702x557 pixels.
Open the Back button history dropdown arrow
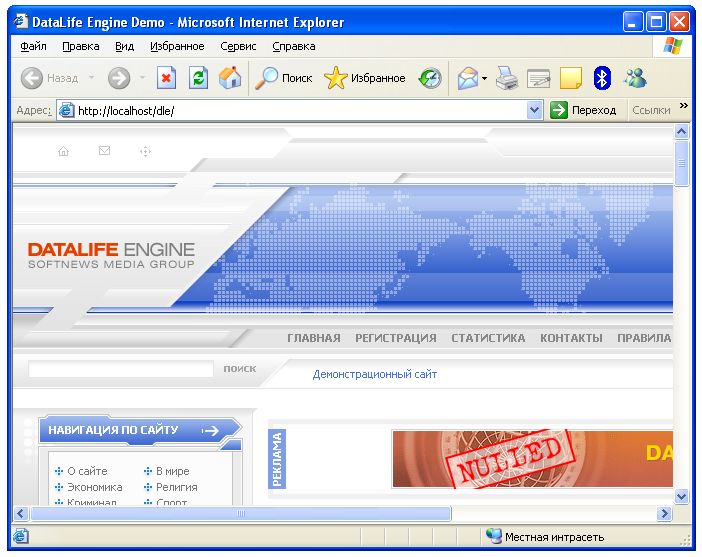pyautogui.click(x=91, y=78)
